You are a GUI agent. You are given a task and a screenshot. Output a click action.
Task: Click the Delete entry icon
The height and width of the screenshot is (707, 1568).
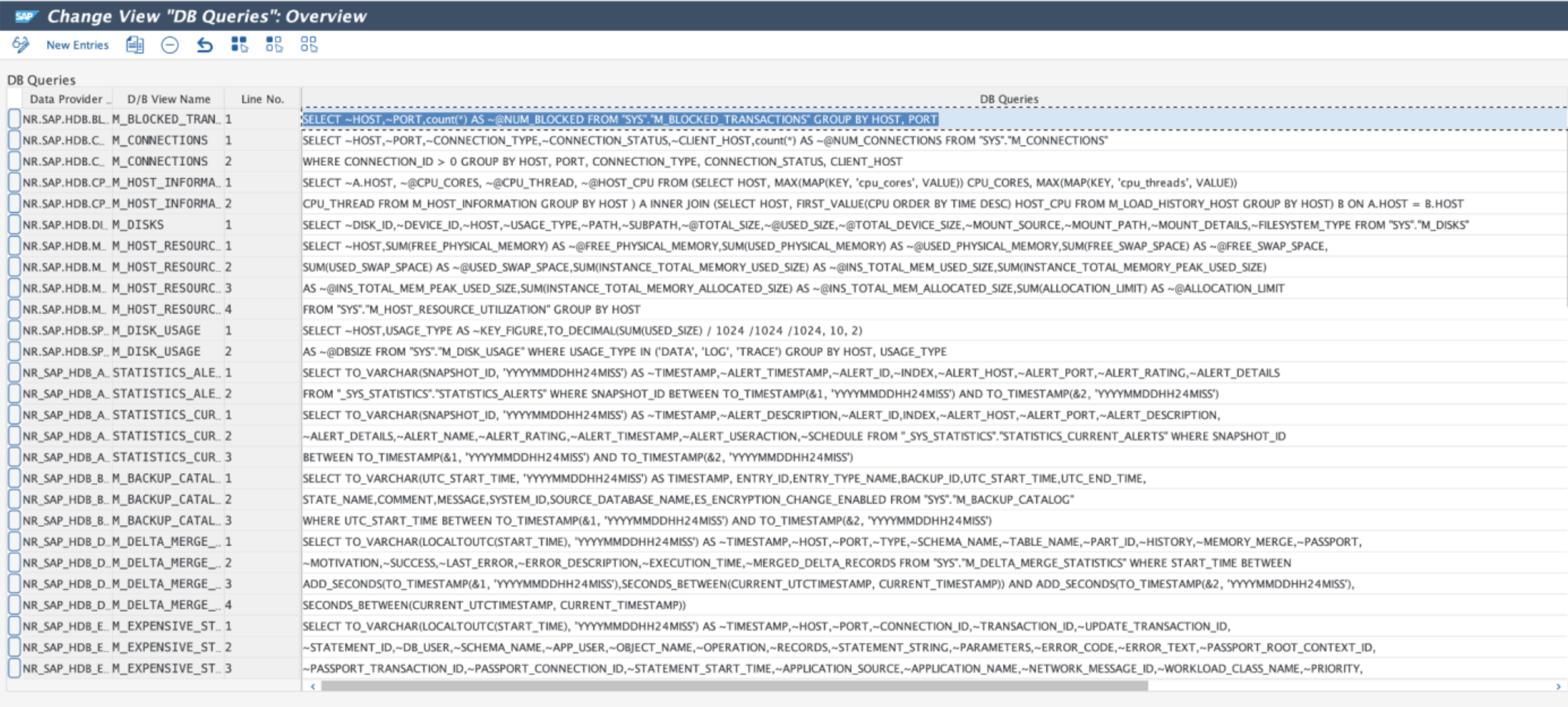pos(170,45)
